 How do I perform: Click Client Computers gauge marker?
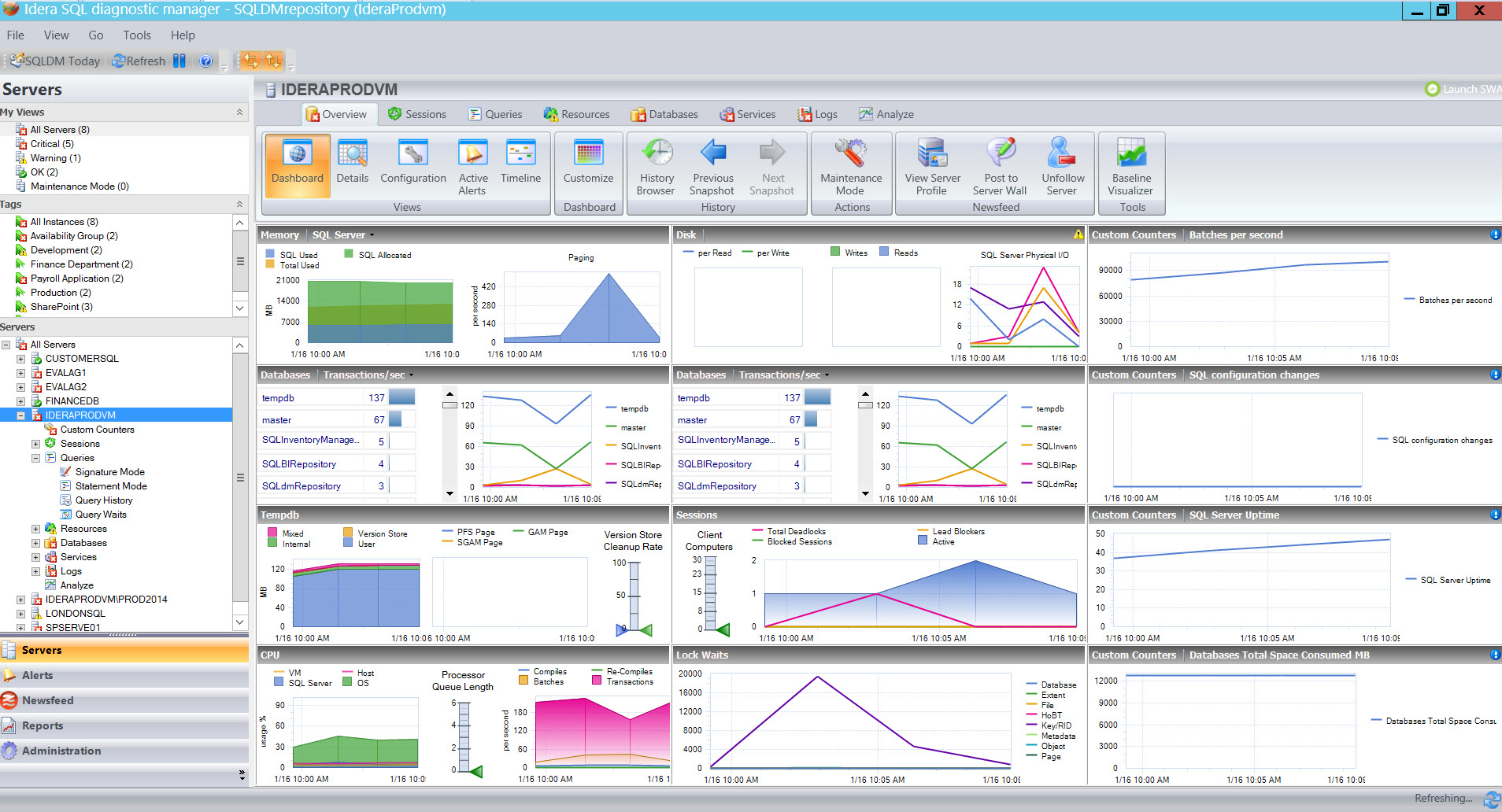pyautogui.click(x=723, y=629)
